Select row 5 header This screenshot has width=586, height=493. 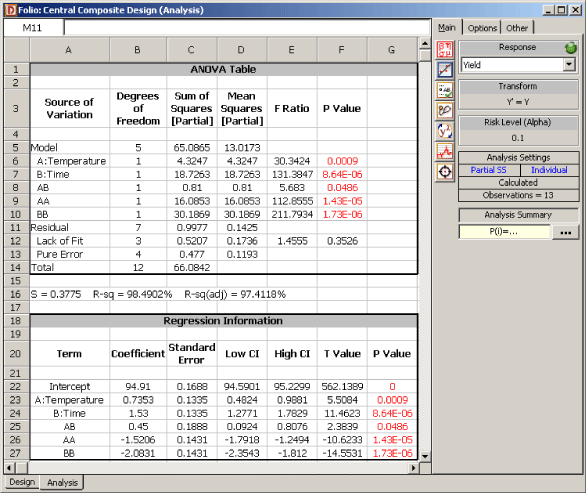coord(16,148)
